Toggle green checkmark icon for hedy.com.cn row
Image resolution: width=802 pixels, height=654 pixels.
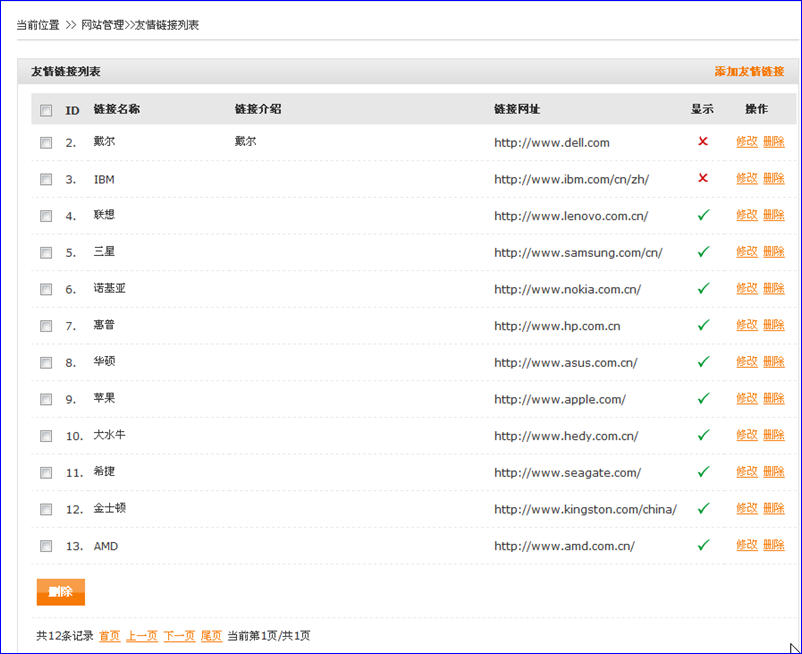pyautogui.click(x=704, y=435)
